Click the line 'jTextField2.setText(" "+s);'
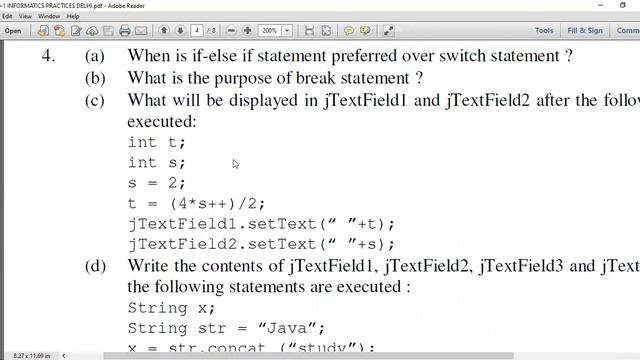 261,244
